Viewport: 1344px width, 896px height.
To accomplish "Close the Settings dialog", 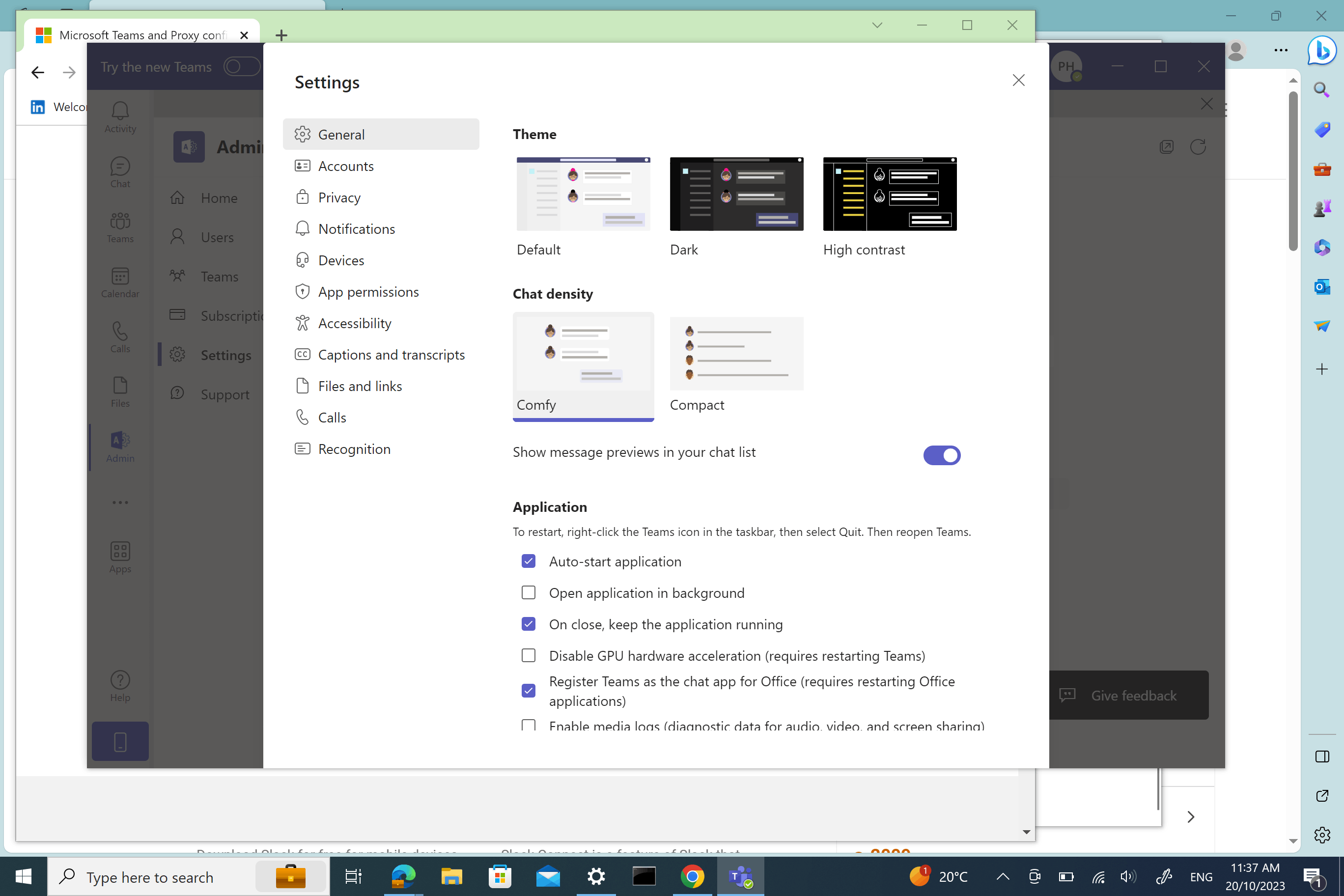I will point(1018,80).
